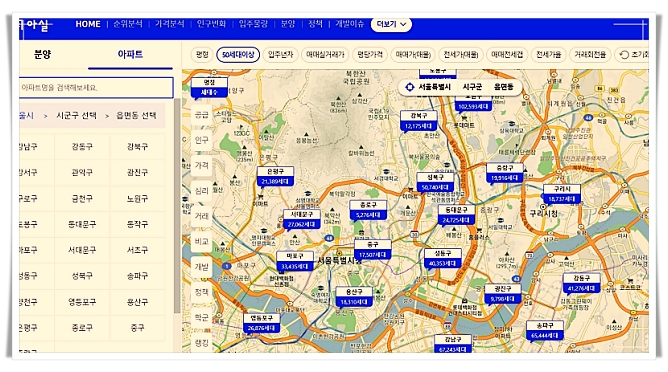Toggle the 심리 map side button
Screen dimensions: 668x372
click(x=202, y=191)
